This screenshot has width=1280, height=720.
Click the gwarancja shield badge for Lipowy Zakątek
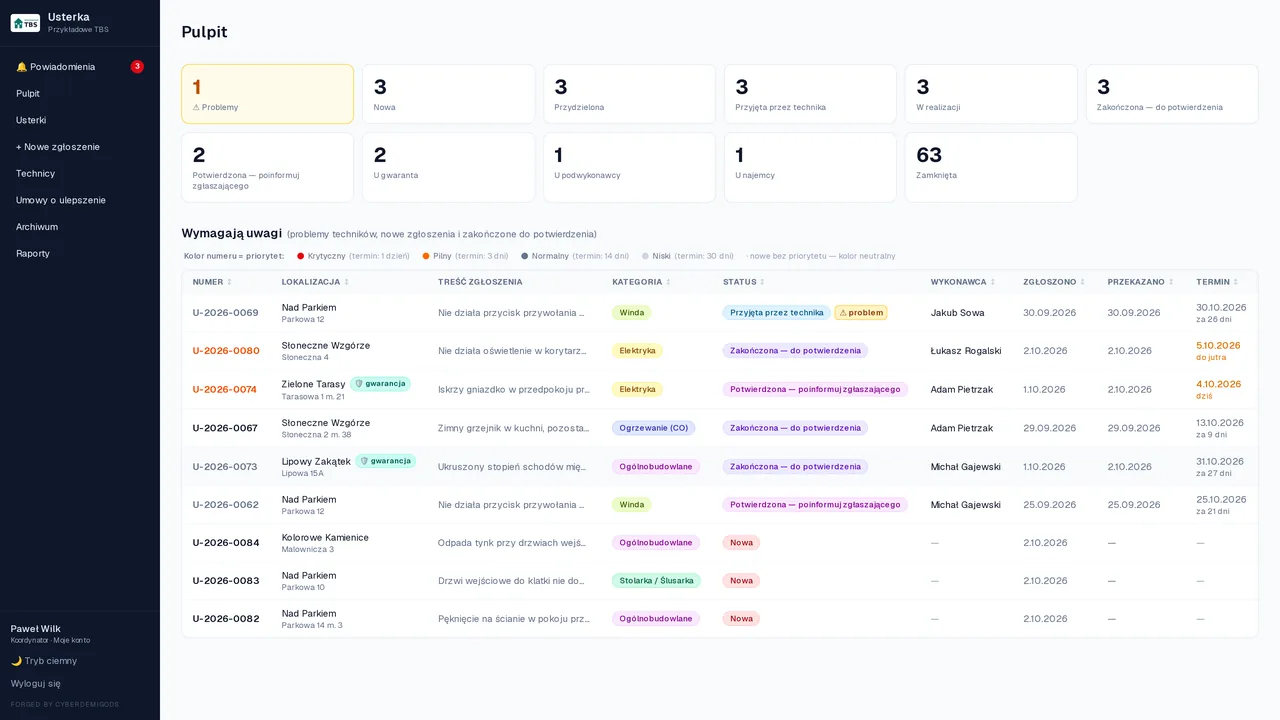click(x=385, y=461)
